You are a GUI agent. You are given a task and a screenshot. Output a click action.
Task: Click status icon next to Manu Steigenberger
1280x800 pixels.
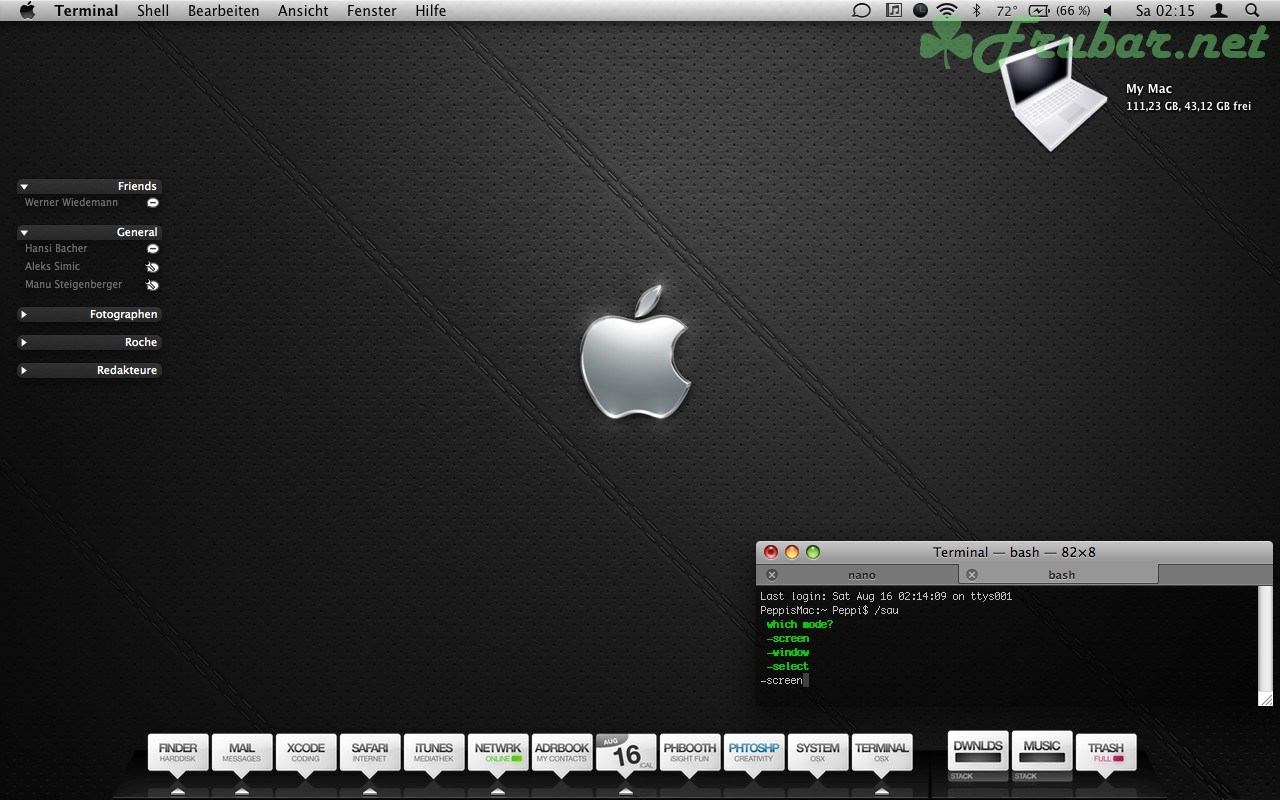click(x=152, y=285)
